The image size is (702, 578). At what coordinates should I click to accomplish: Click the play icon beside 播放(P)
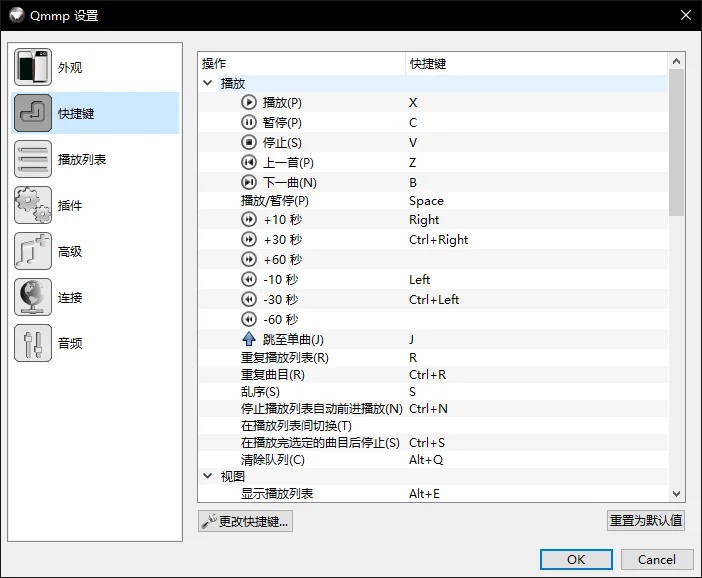point(249,103)
